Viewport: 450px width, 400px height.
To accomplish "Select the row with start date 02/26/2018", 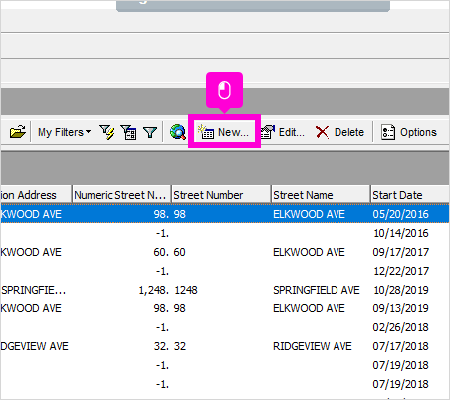I will coord(225,327).
